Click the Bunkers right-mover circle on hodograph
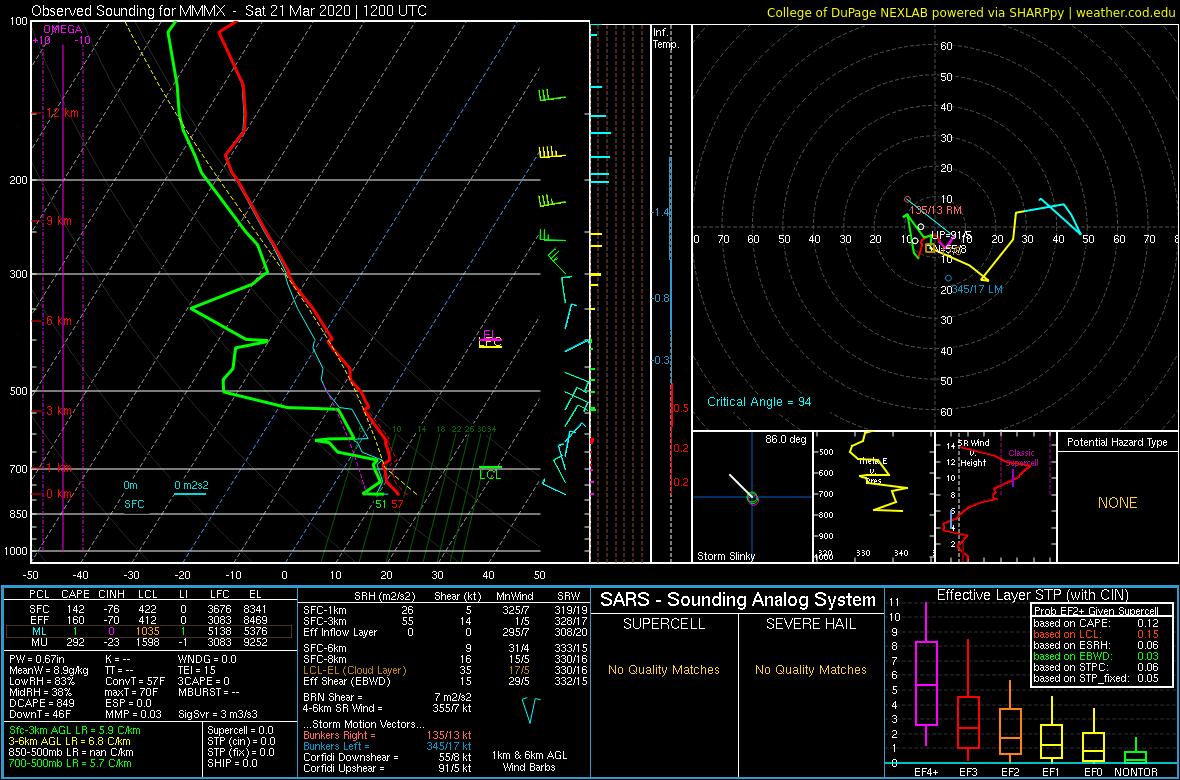The width and height of the screenshot is (1180, 780). pyautogui.click(x=908, y=200)
